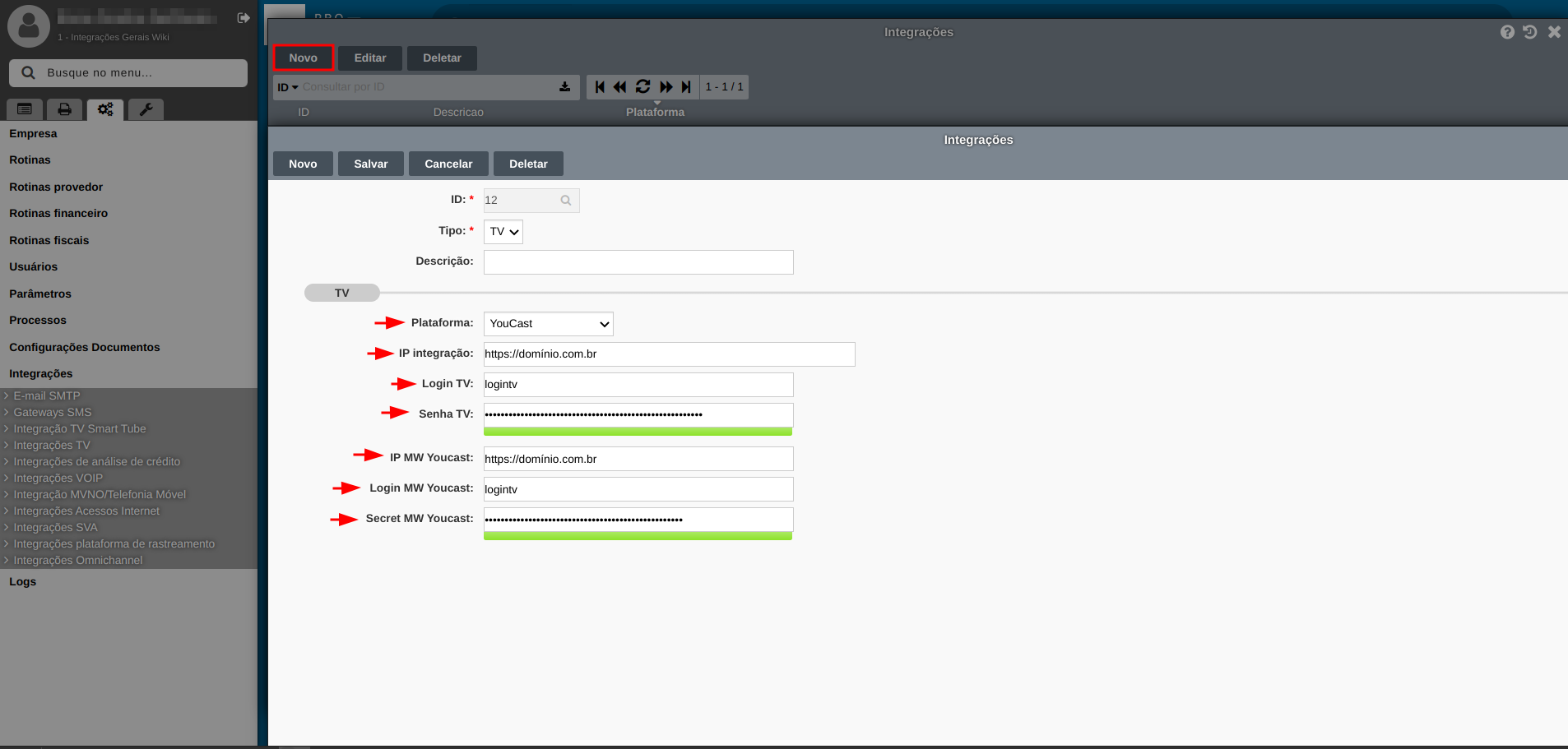1568x749 pixels.
Task: Focus the Consultar por ID field
Action: (428, 87)
